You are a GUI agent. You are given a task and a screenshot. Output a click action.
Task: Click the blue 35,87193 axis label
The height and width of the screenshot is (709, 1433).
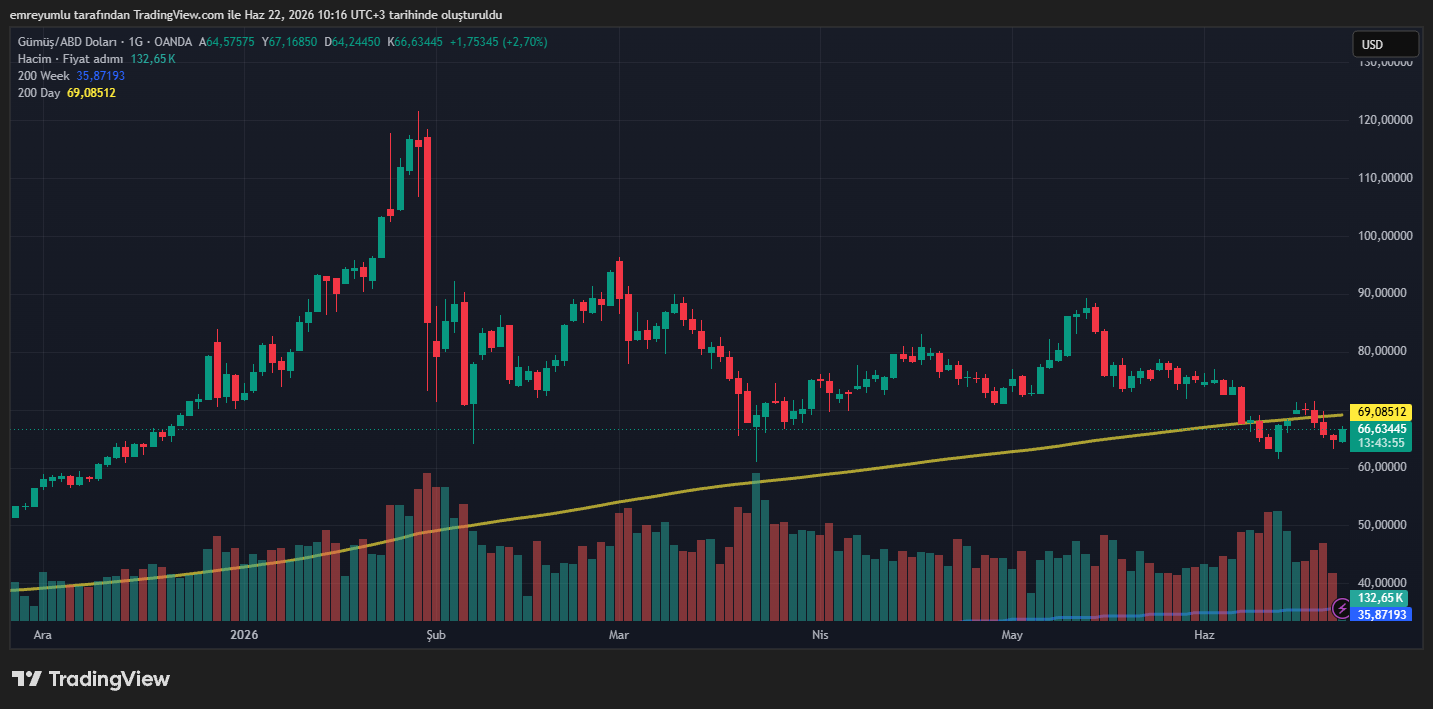click(1381, 614)
